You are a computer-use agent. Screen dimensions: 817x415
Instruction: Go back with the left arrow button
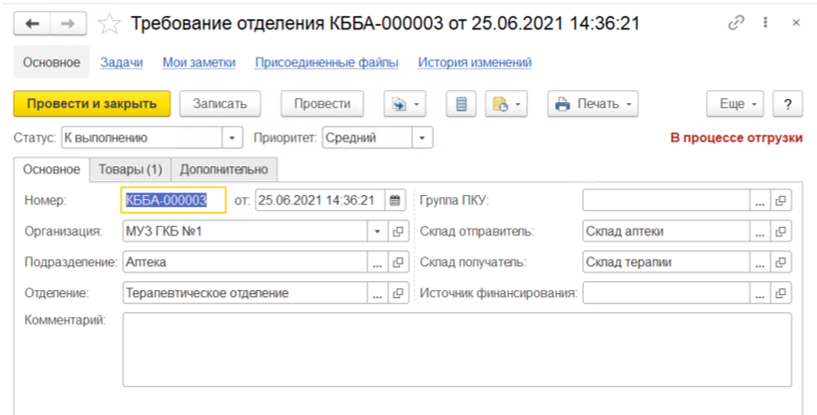coord(33,22)
